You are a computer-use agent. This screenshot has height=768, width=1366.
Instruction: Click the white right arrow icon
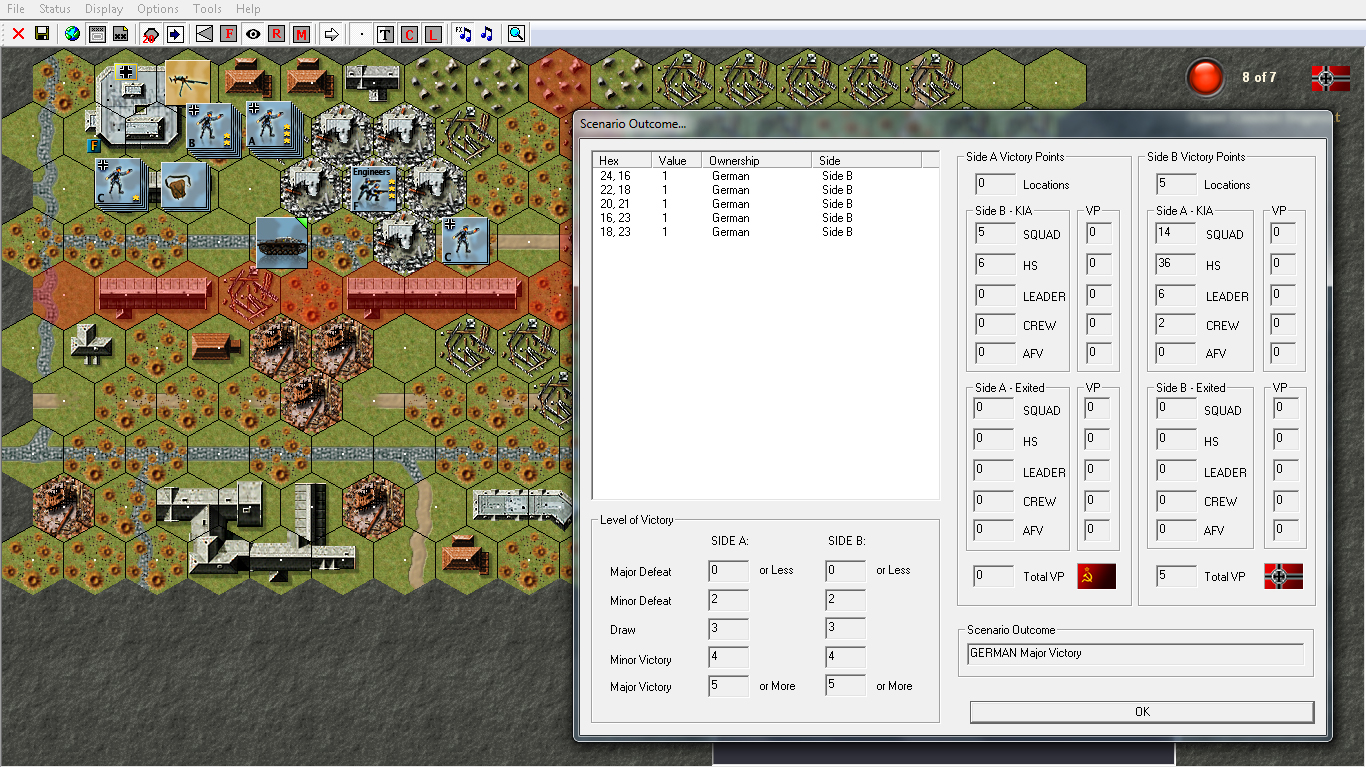click(x=331, y=34)
